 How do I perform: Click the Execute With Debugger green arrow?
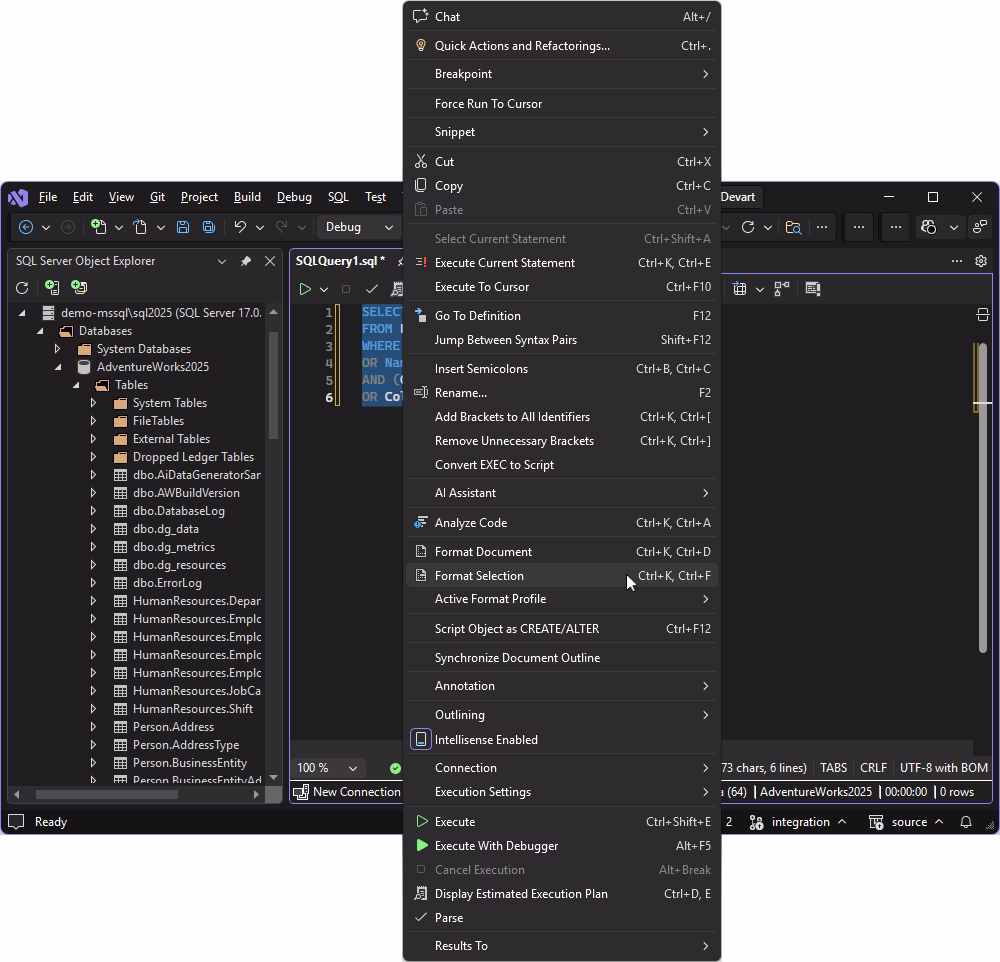[422, 845]
